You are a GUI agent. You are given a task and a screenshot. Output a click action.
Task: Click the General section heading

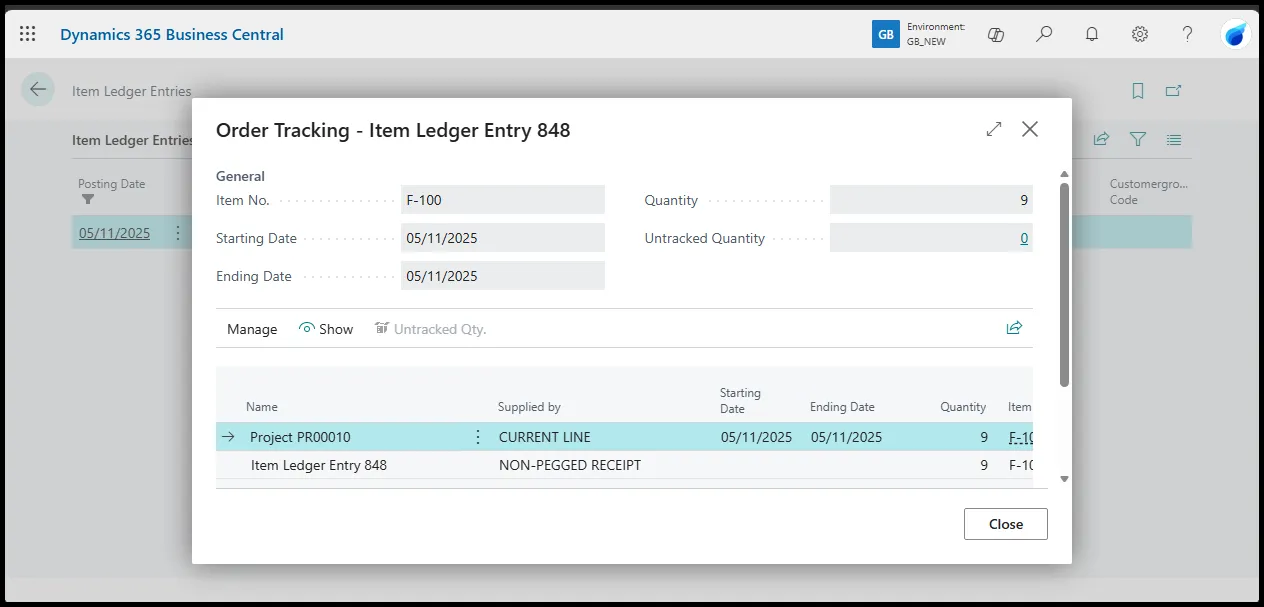(x=241, y=176)
